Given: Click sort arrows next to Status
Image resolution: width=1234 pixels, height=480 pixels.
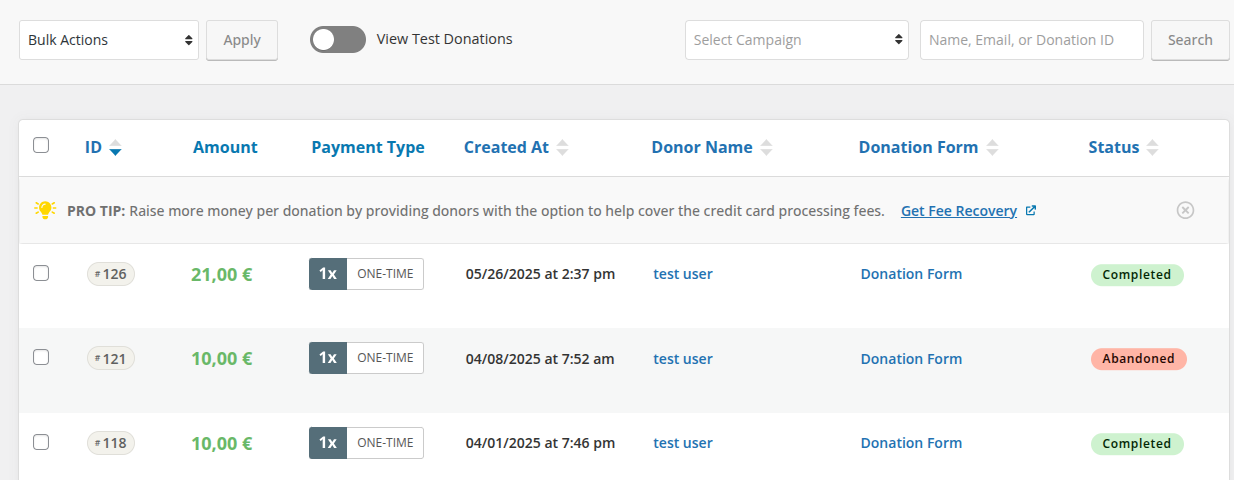Looking at the screenshot, I should coord(1153,148).
